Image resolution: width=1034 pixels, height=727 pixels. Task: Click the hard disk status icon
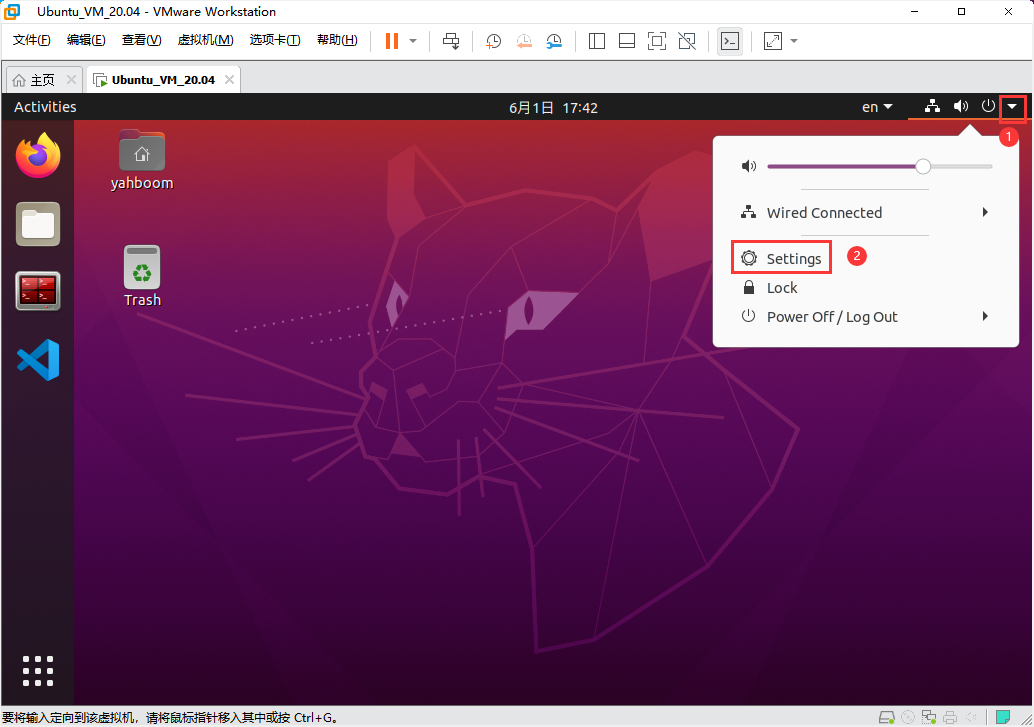click(x=887, y=717)
